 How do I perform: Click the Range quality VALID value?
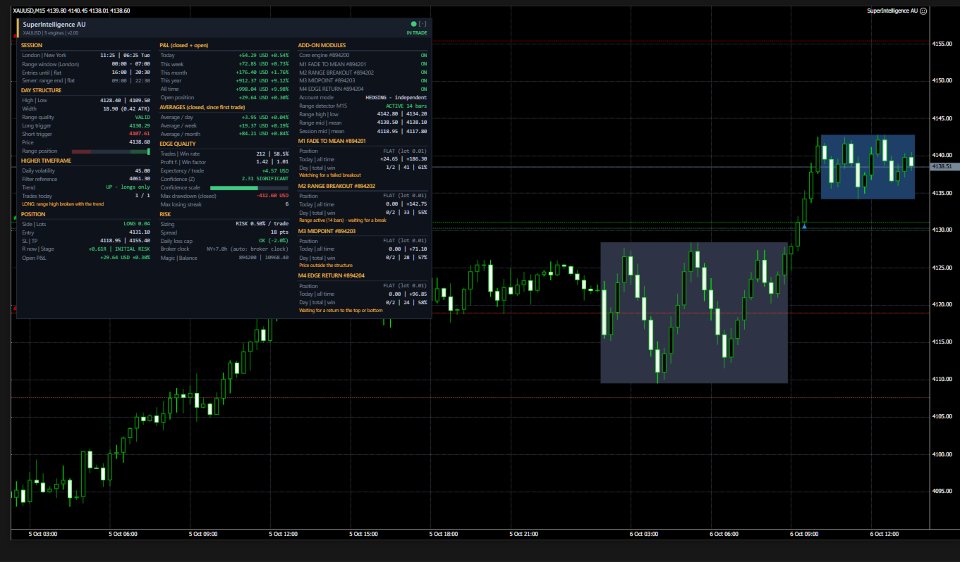pyautogui.click(x=142, y=117)
